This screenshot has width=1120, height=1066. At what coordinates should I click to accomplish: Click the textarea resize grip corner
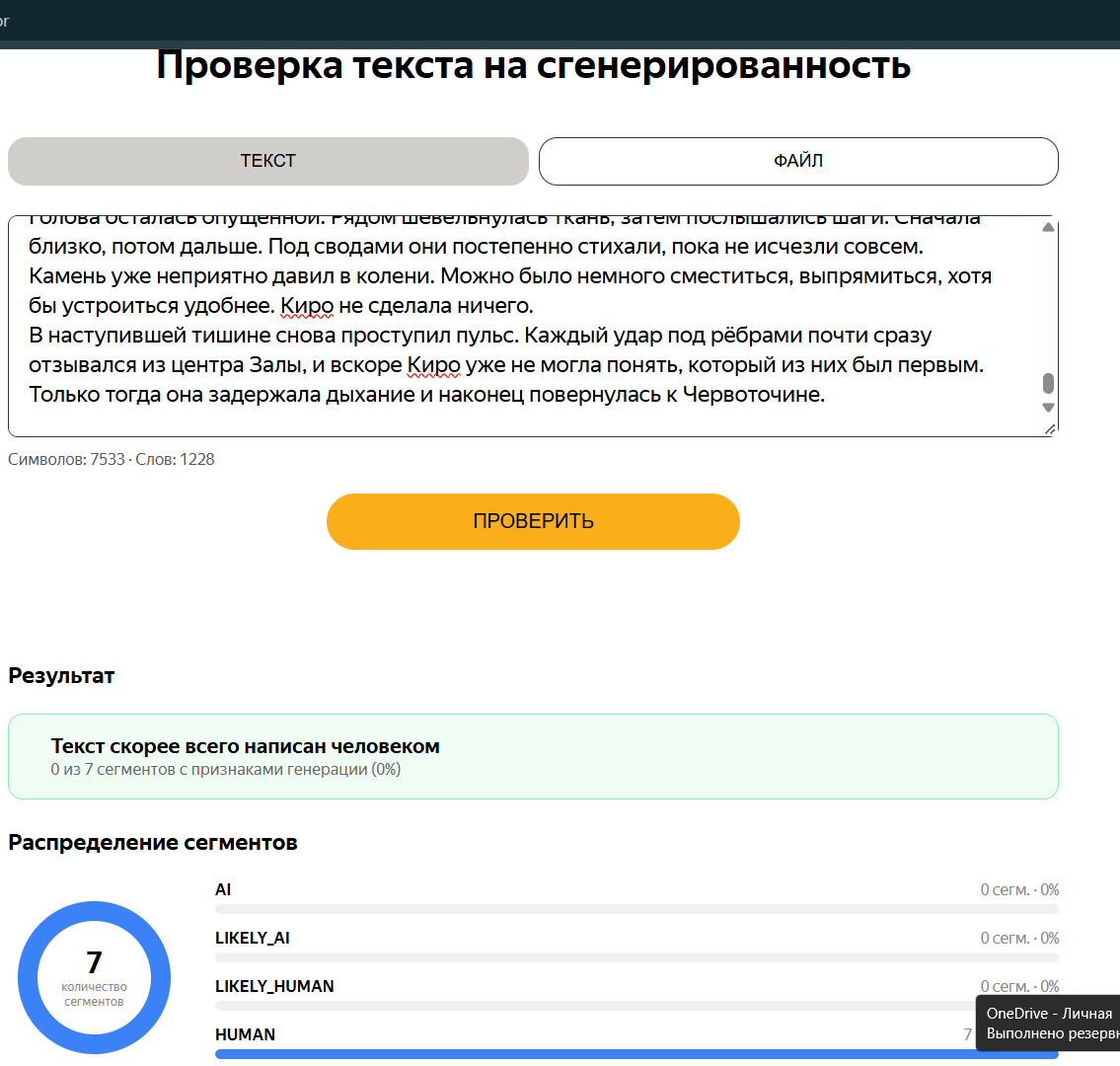1050,429
